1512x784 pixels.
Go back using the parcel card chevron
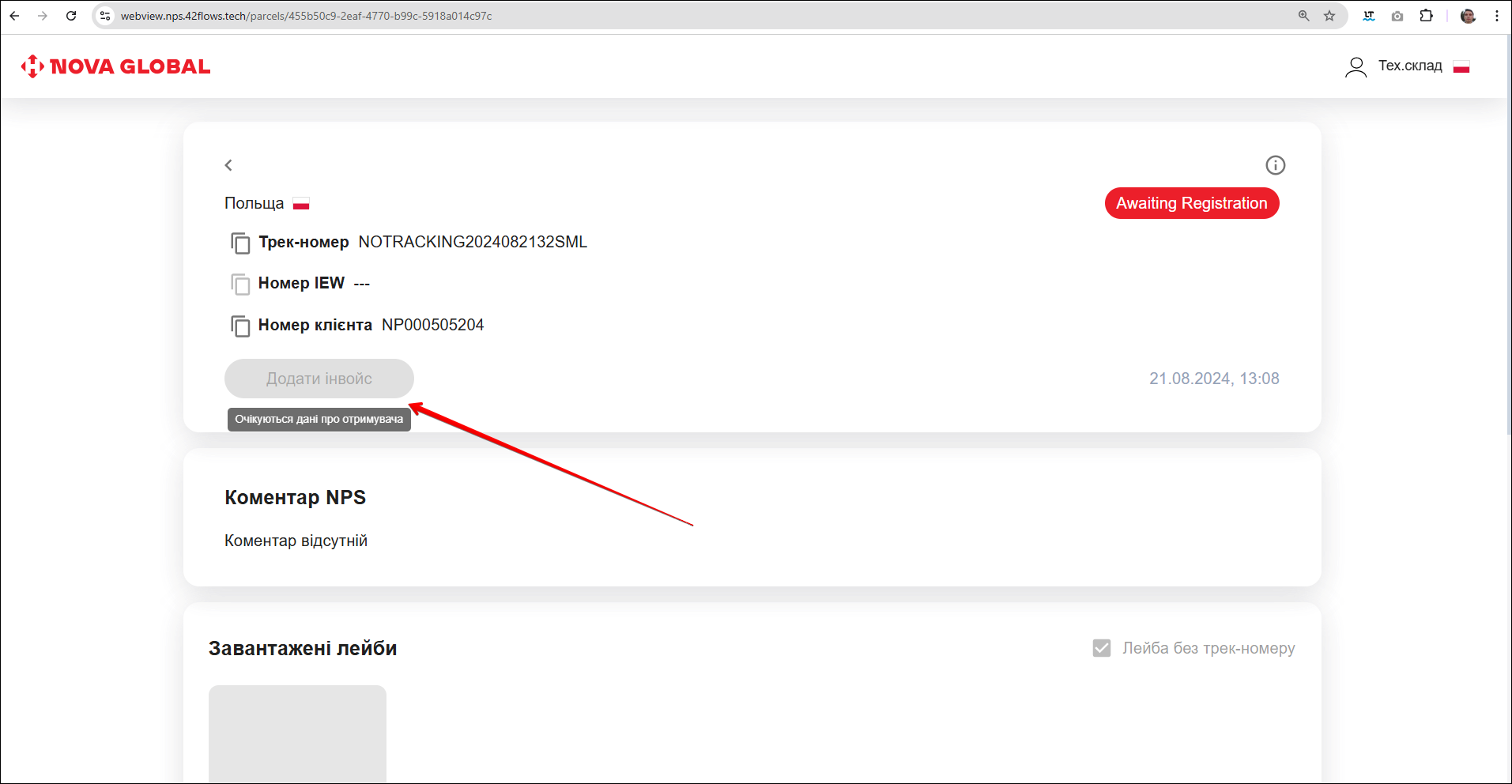pyautogui.click(x=228, y=165)
